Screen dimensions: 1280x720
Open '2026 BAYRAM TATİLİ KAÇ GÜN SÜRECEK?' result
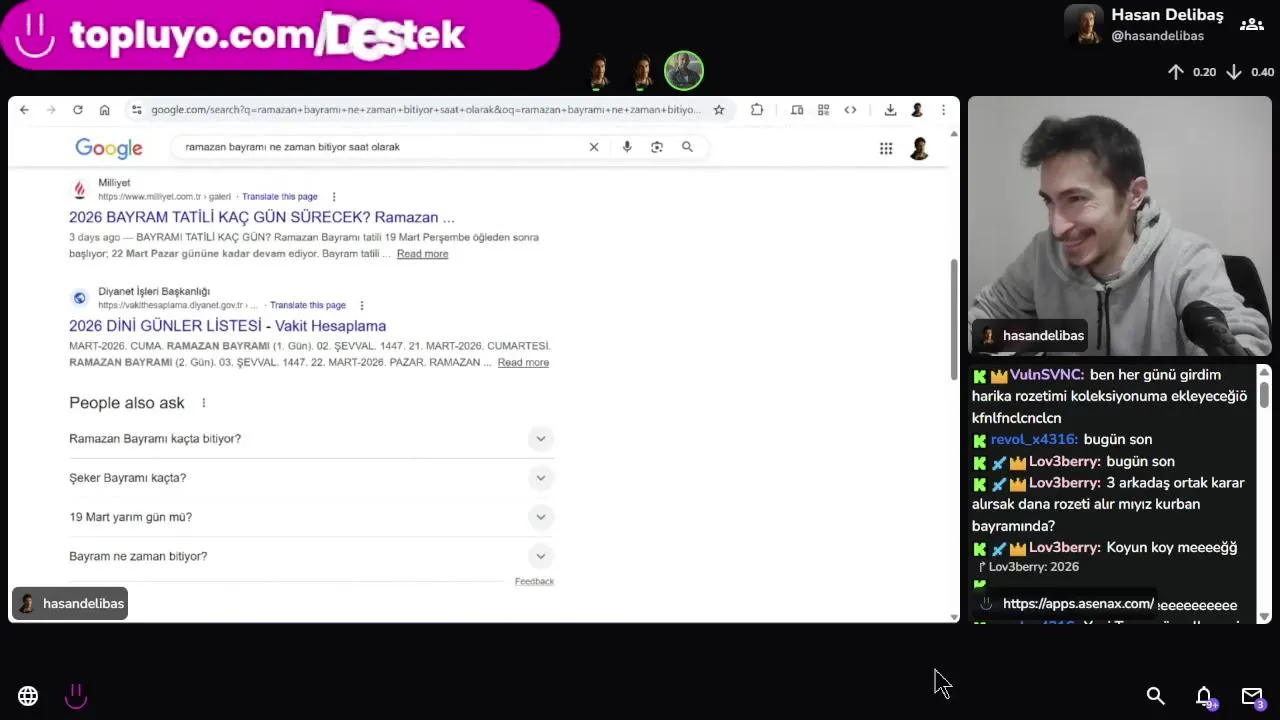click(x=262, y=217)
